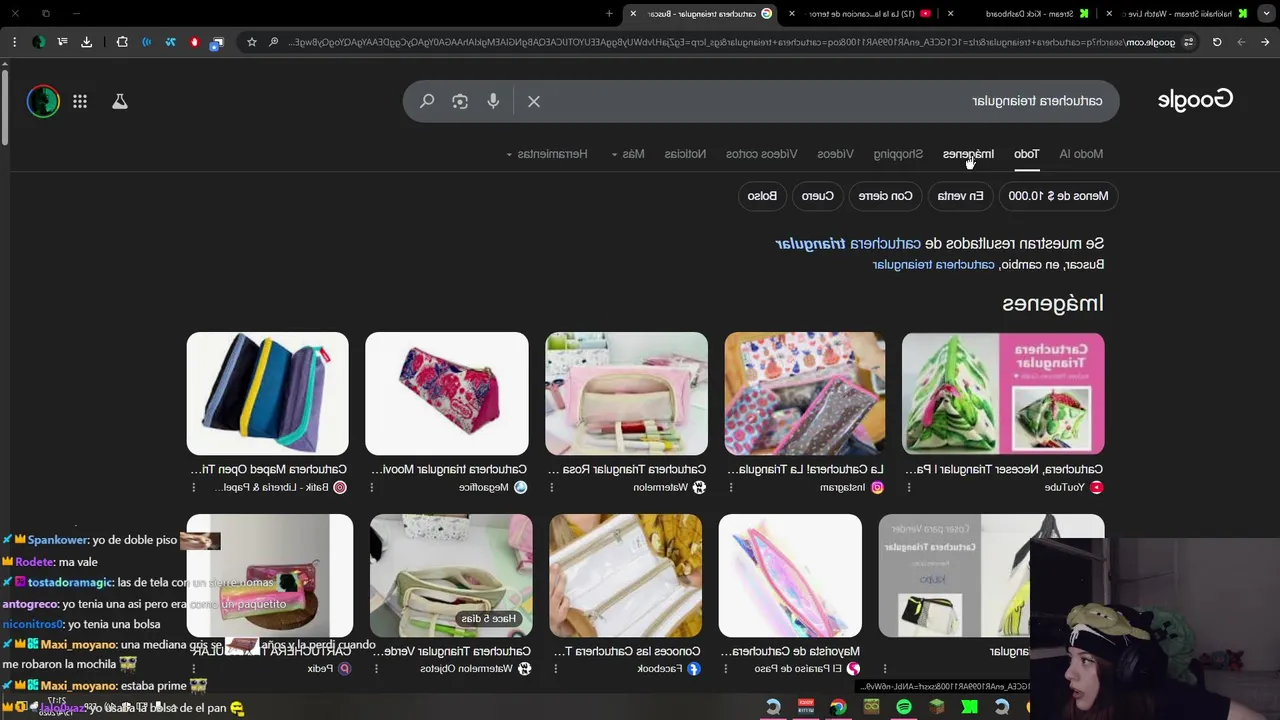Viewport: 1280px width, 720px height.
Task: Open options for the YouTube result
Action: coord(909,487)
